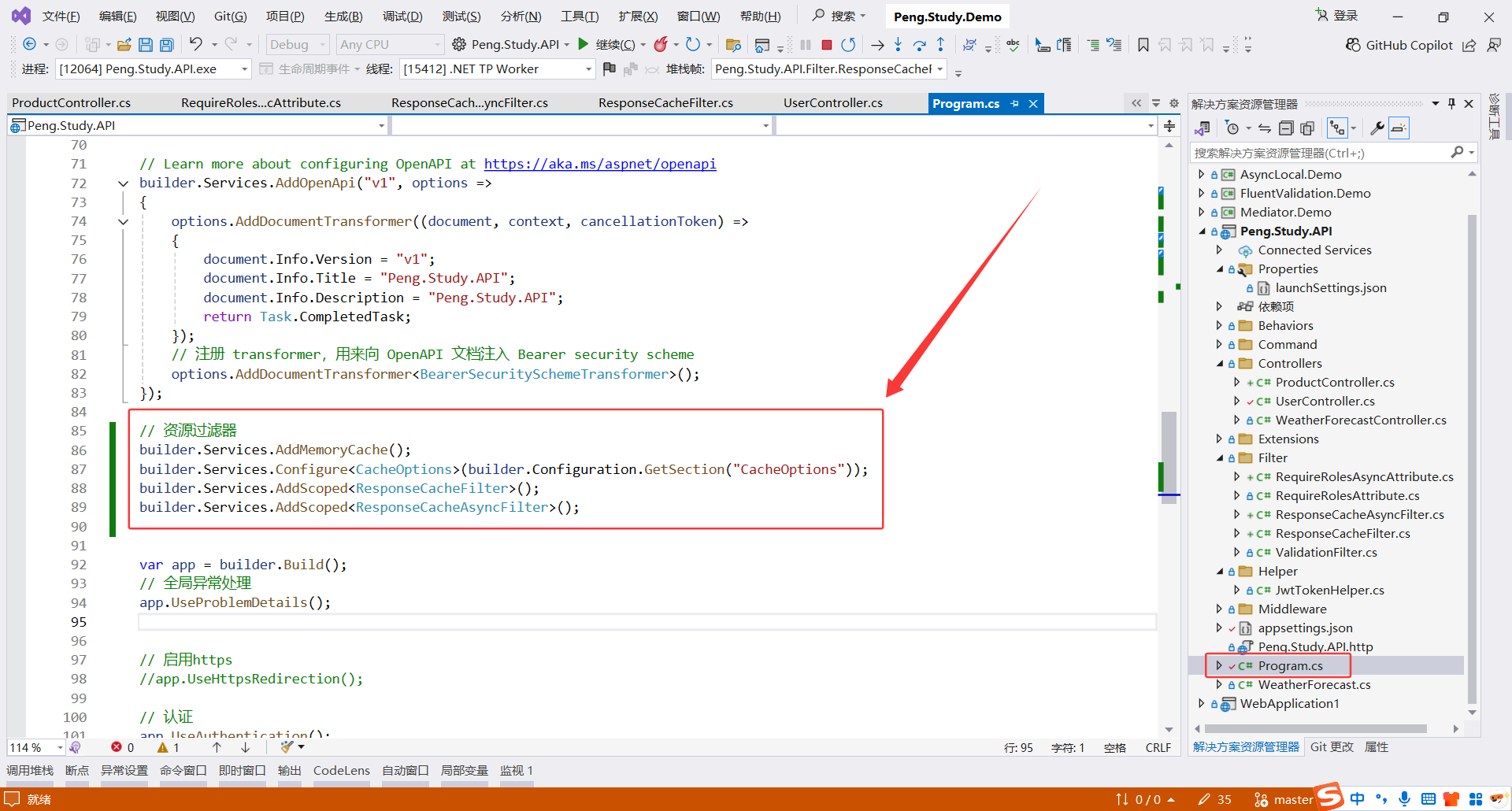This screenshot has height=811, width=1512.
Task: Stop debugging with the red square
Action: [x=827, y=45]
